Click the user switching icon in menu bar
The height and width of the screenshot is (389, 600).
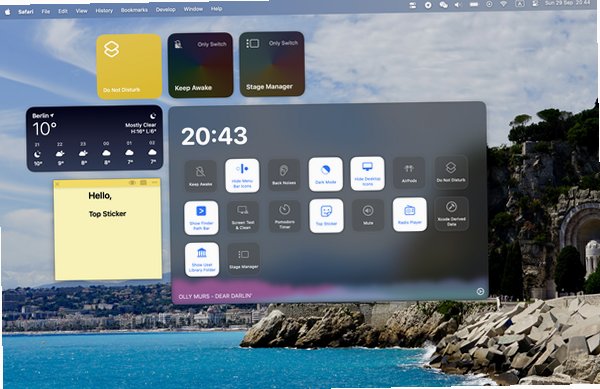point(535,3)
